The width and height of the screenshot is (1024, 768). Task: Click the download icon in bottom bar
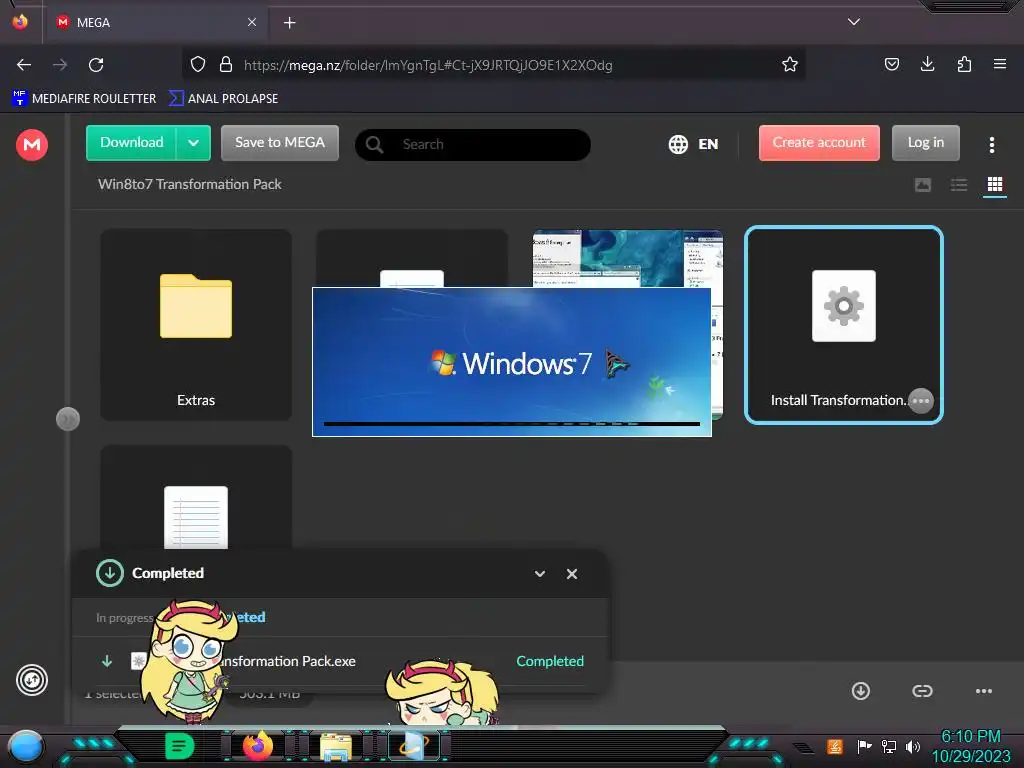pyautogui.click(x=860, y=691)
